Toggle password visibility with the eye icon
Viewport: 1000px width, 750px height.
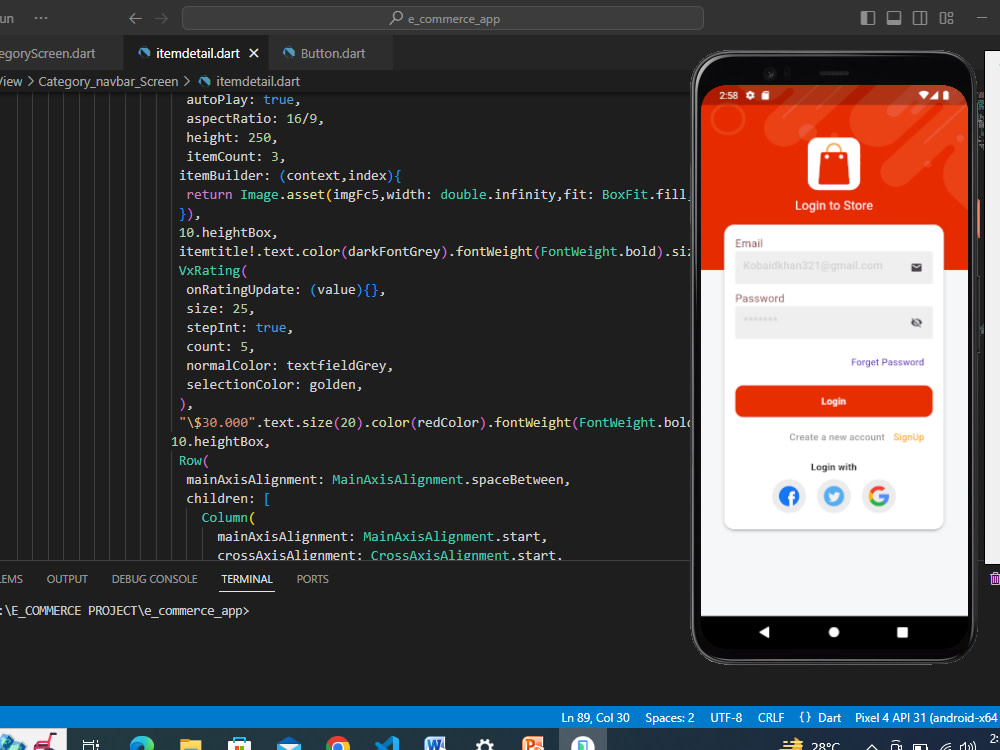coord(916,322)
